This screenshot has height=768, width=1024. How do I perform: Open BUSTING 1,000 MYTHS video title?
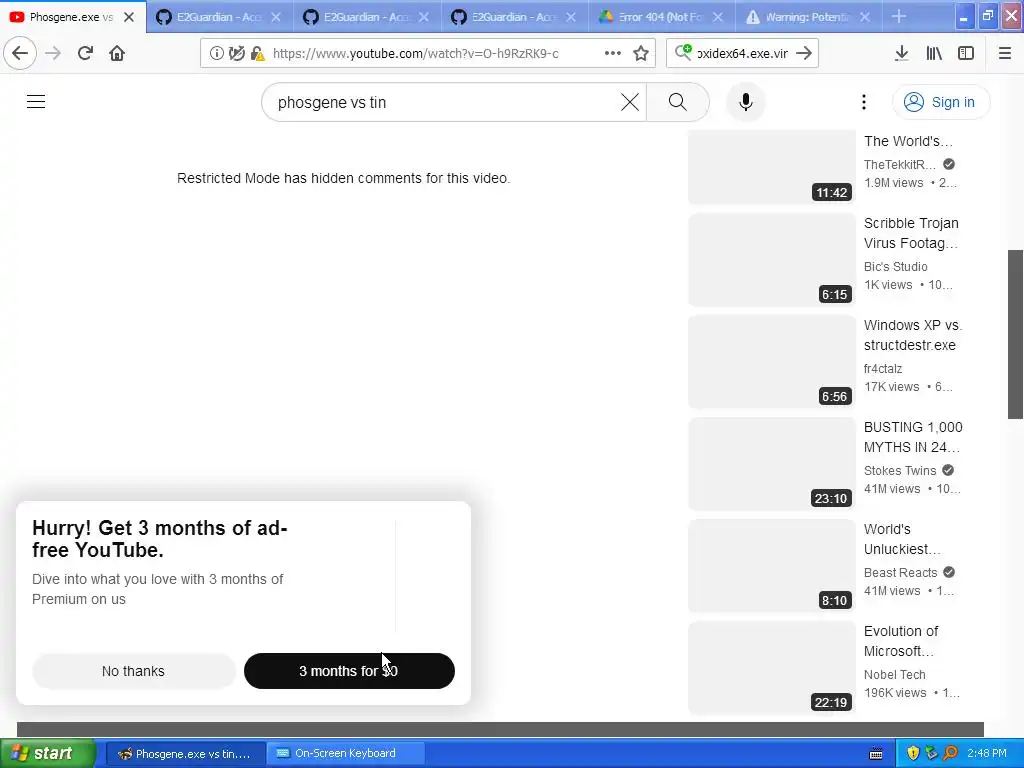click(x=913, y=437)
